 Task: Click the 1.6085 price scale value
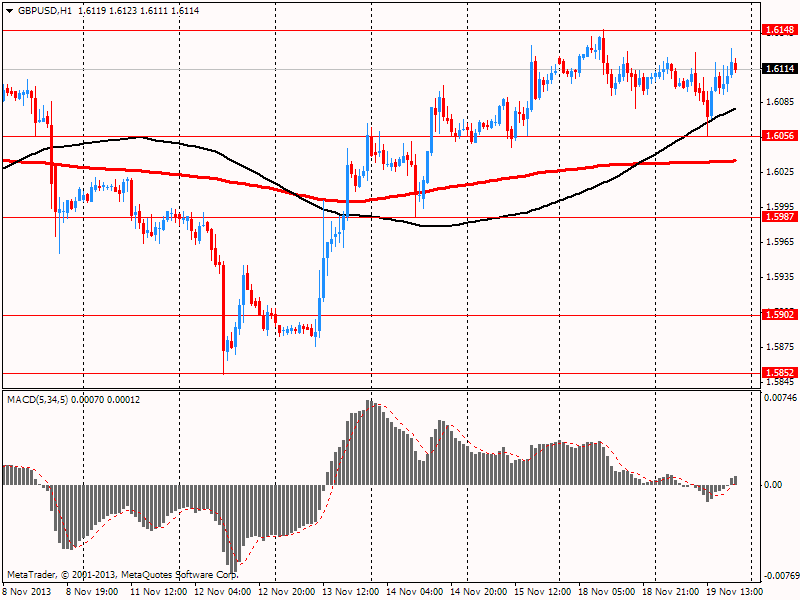click(x=781, y=102)
